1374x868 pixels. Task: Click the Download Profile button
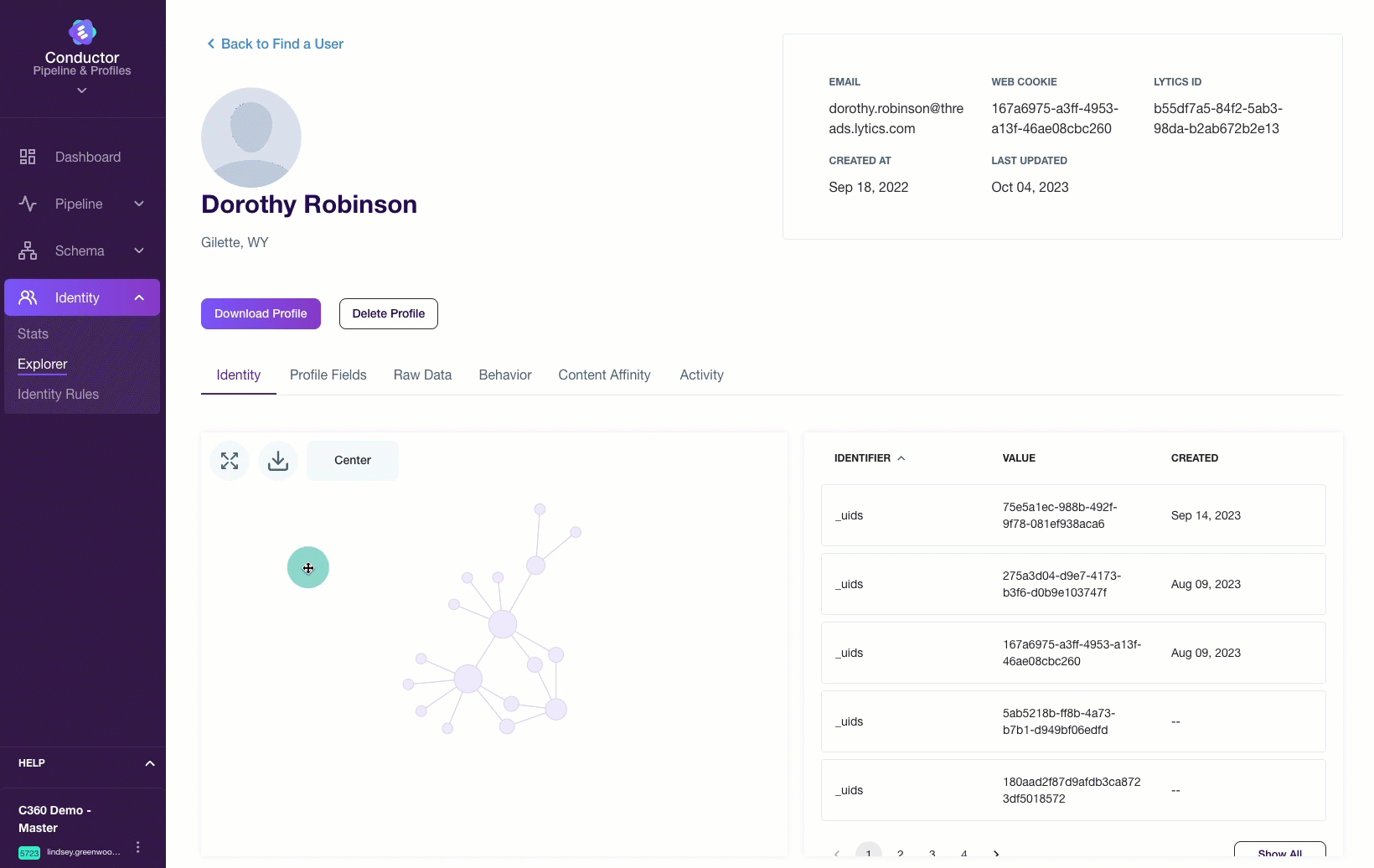point(261,313)
